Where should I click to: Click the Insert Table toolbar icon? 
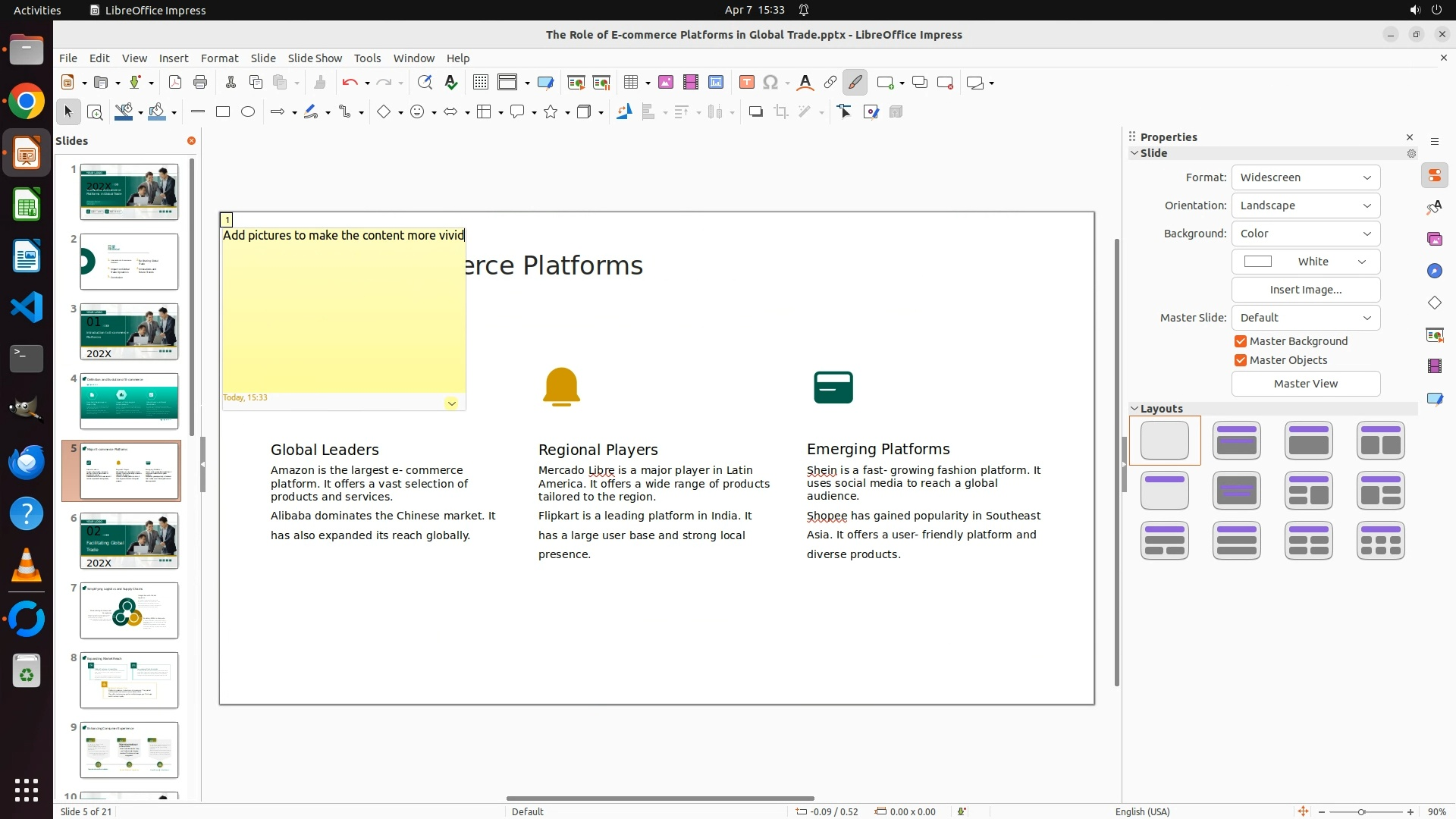pos(630,83)
